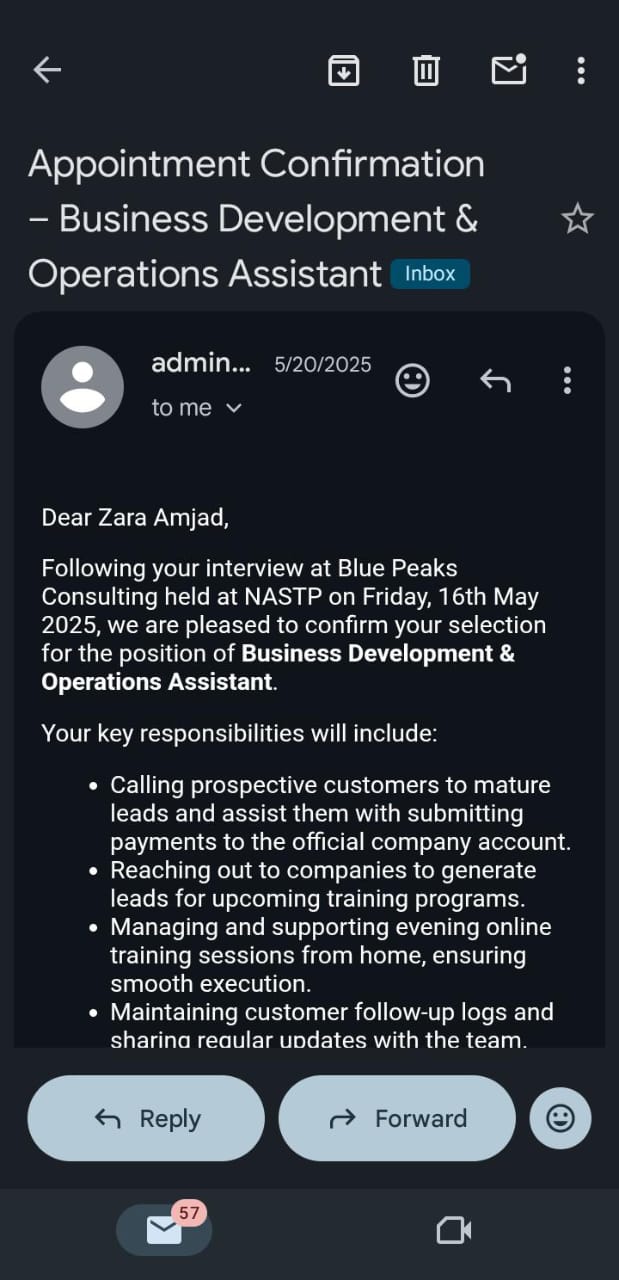The width and height of the screenshot is (619, 1280).
Task: Open emoji reaction button beside Forward
Action: (x=561, y=1118)
